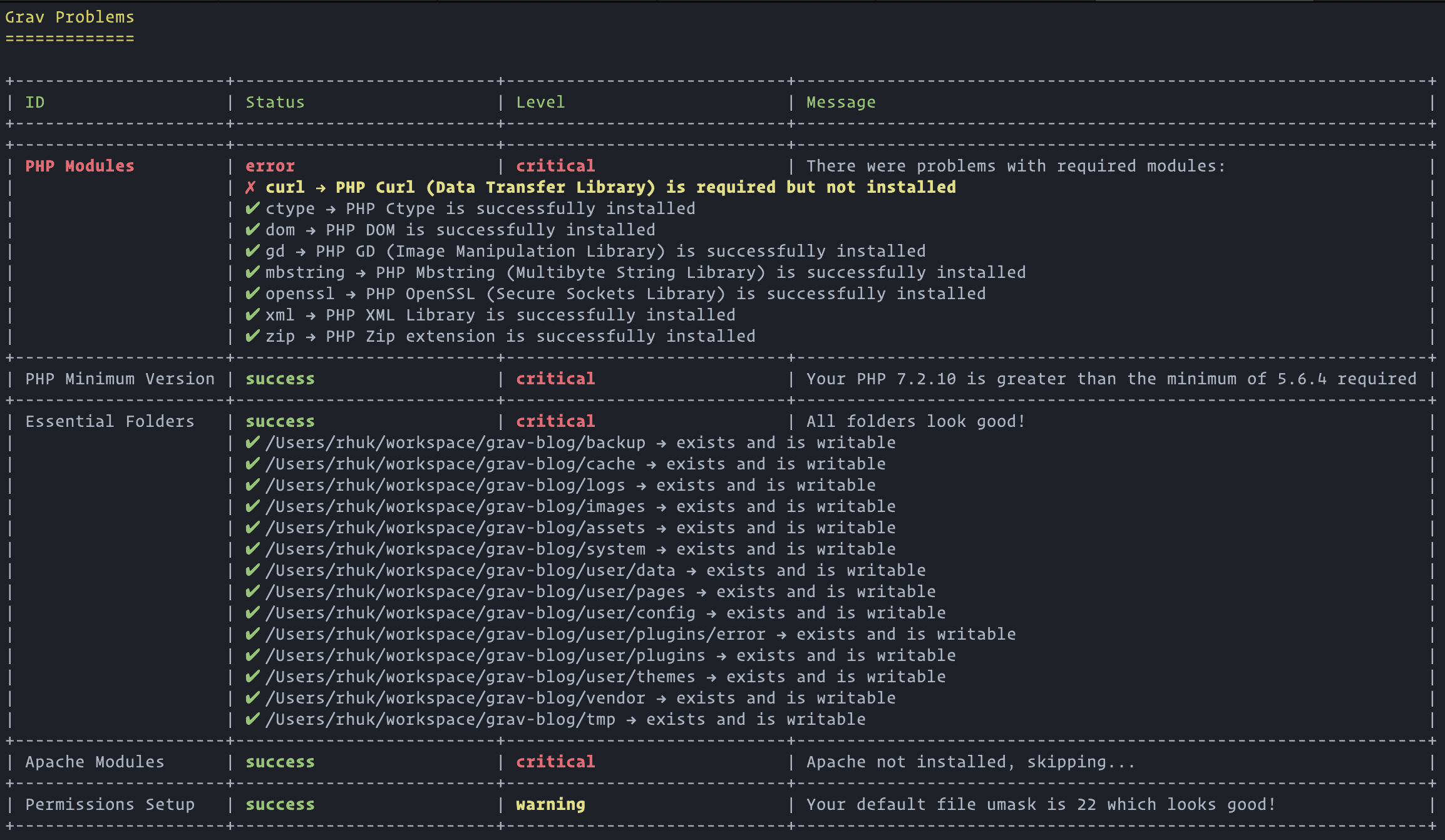
Task: Click the 'Level' column header
Action: click(x=540, y=102)
